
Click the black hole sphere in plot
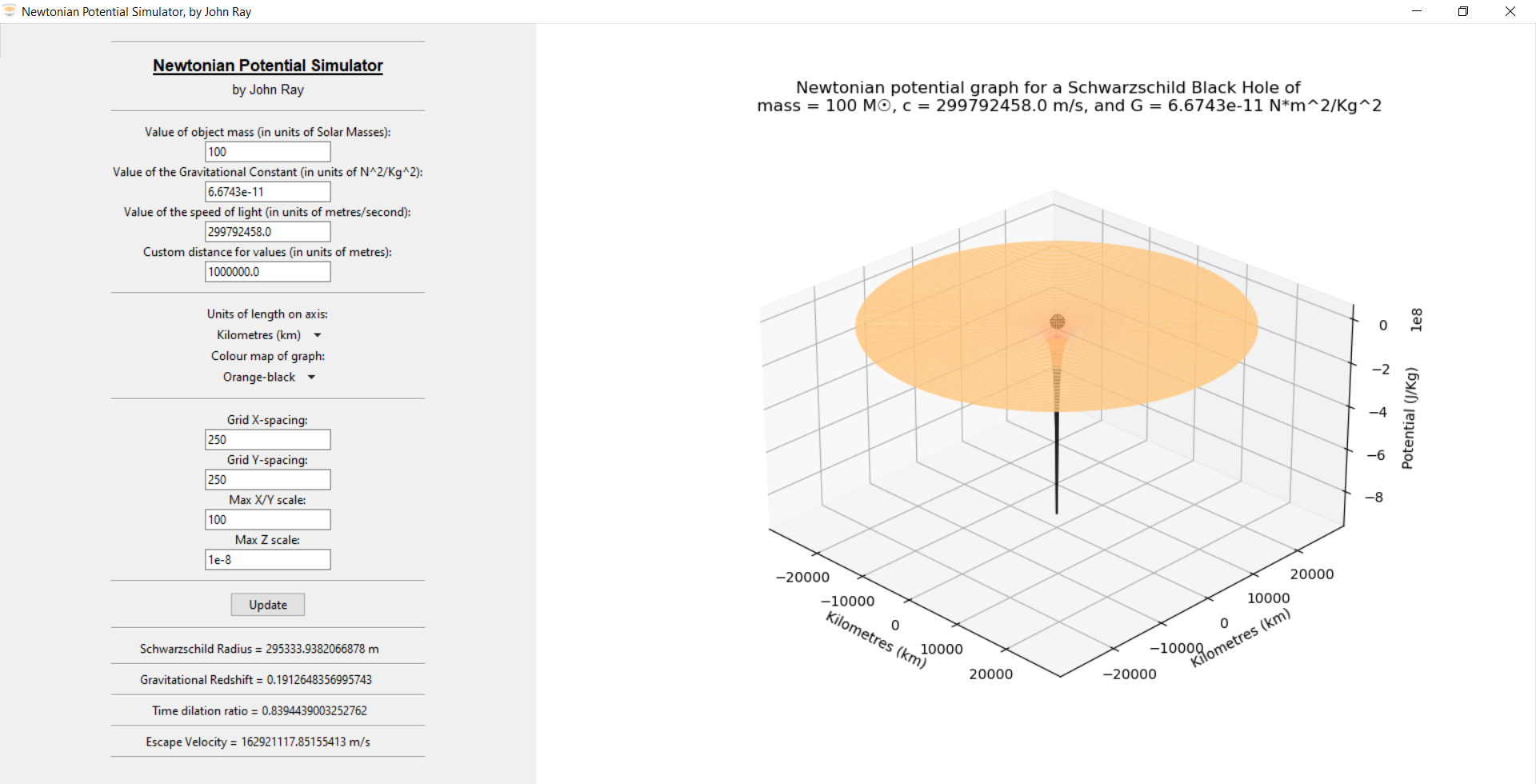tap(1057, 322)
